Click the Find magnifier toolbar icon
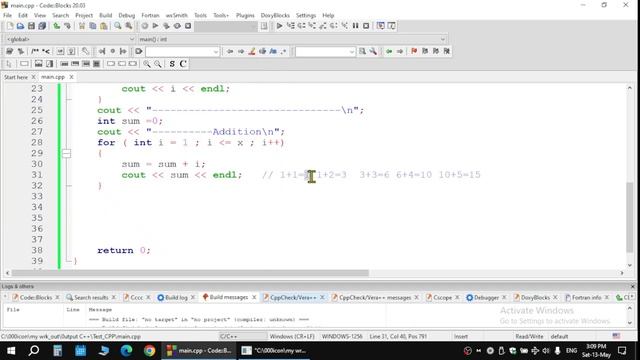Screen dimensions: 640x360 click(118, 26)
